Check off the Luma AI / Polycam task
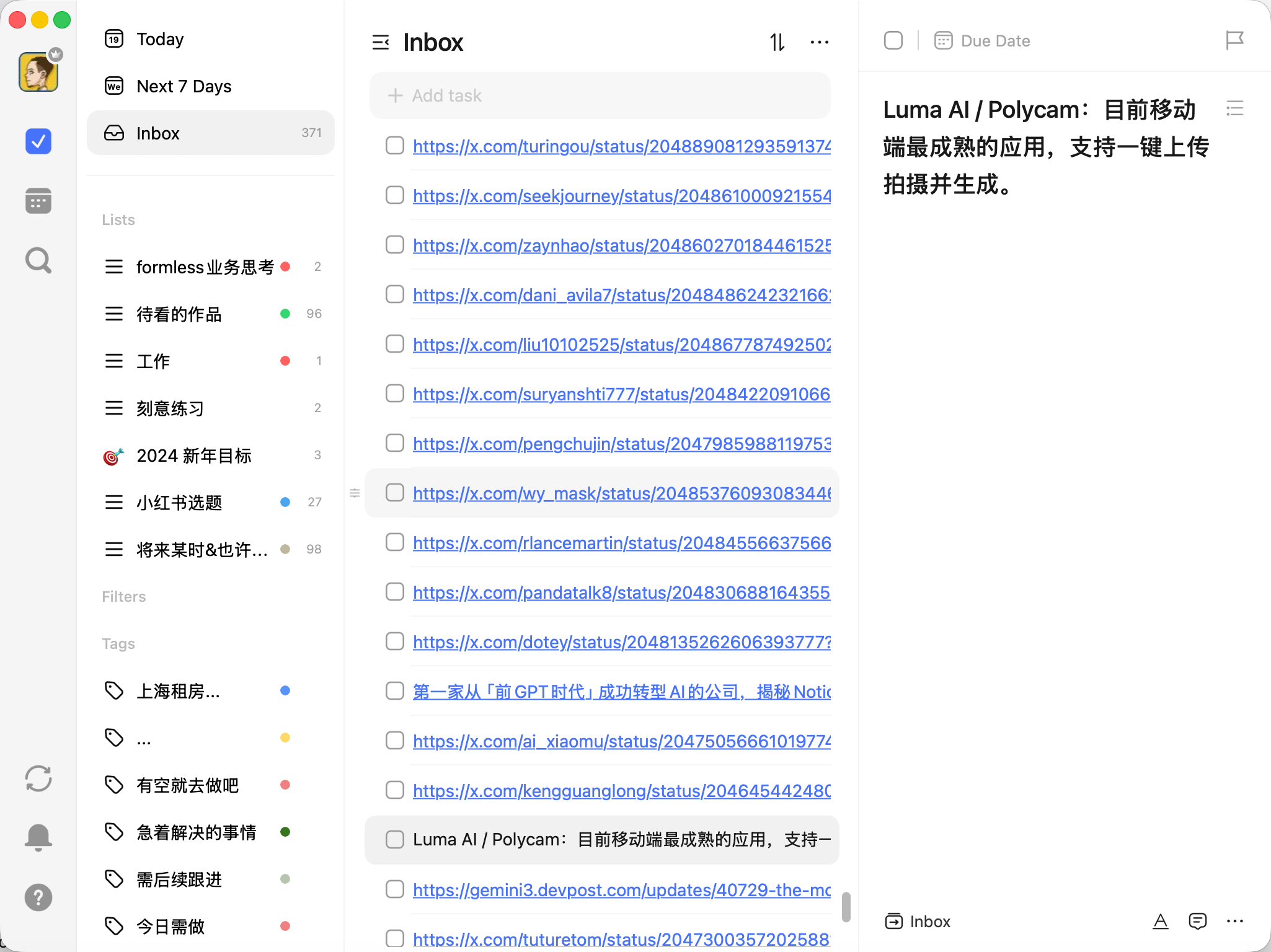This screenshot has width=1271, height=952. pyautogui.click(x=395, y=840)
